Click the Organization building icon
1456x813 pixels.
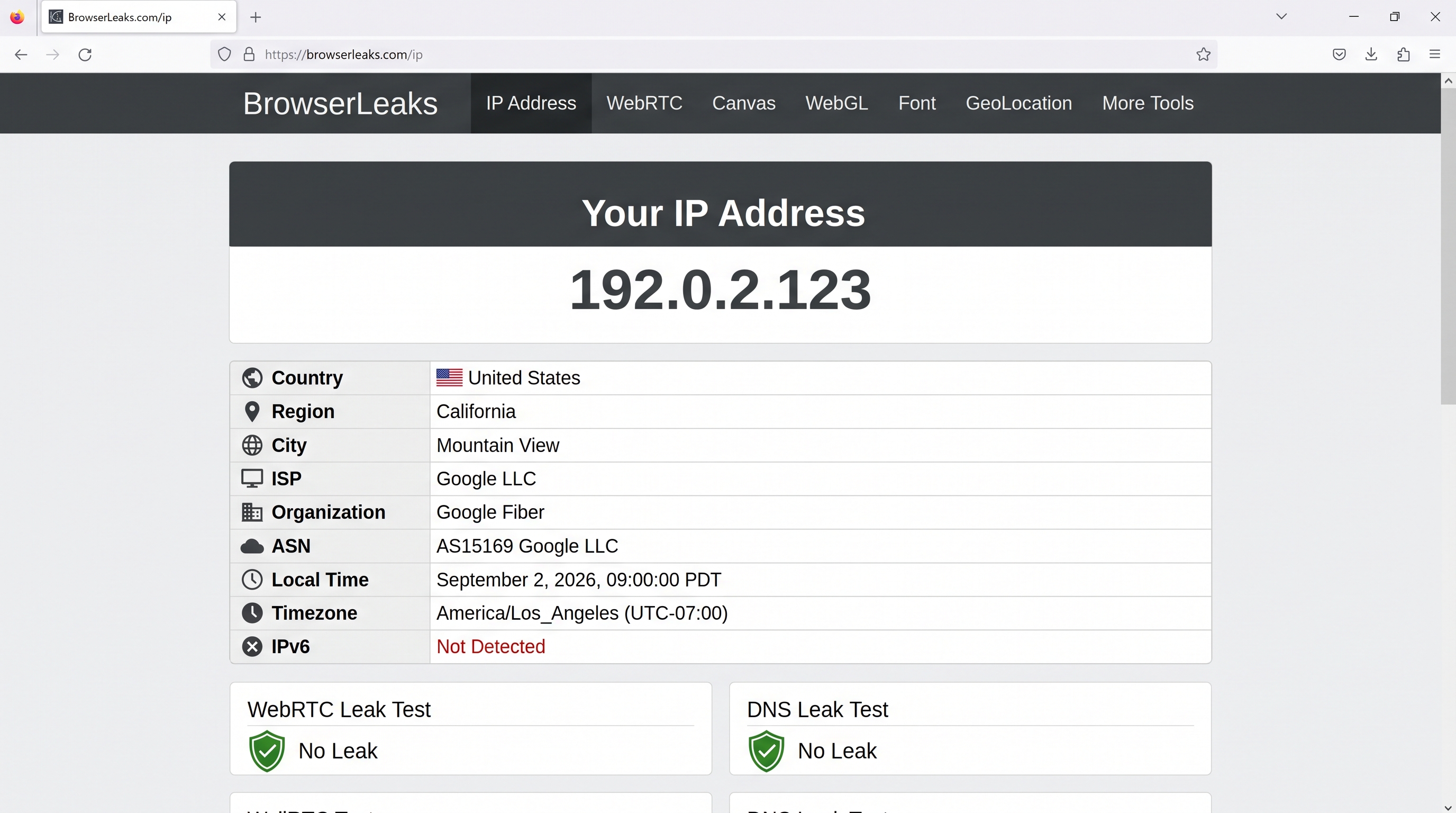coord(252,512)
